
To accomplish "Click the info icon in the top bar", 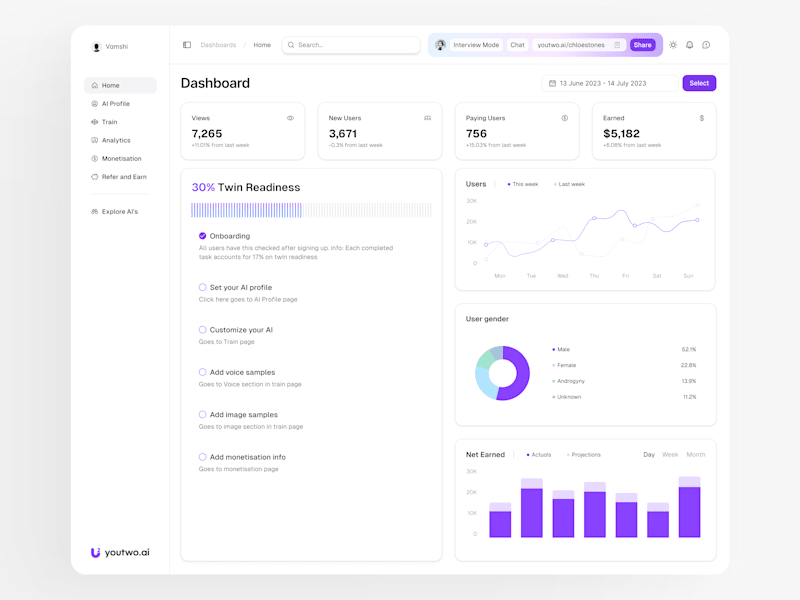I will (x=706, y=45).
